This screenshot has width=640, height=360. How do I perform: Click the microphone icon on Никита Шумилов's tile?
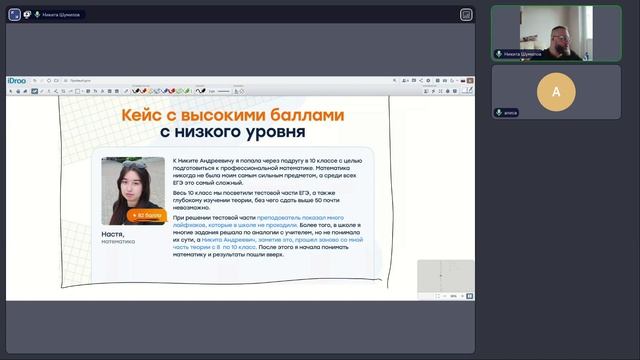click(498, 54)
